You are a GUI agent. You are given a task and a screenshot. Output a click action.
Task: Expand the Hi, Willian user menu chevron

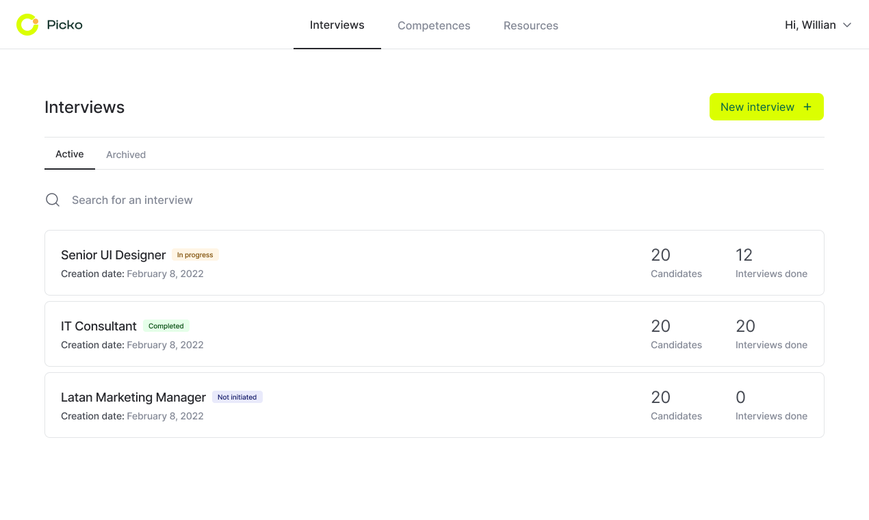coord(847,25)
